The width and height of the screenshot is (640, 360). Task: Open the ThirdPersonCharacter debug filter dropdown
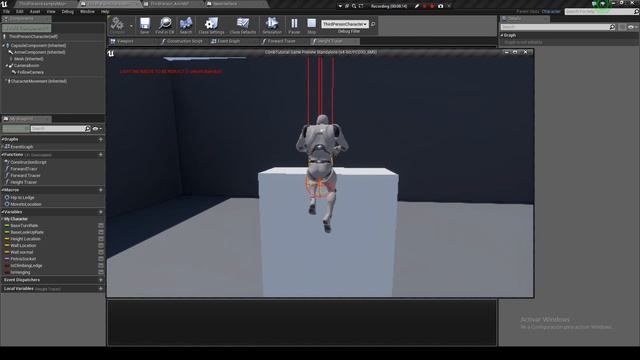(x=344, y=24)
